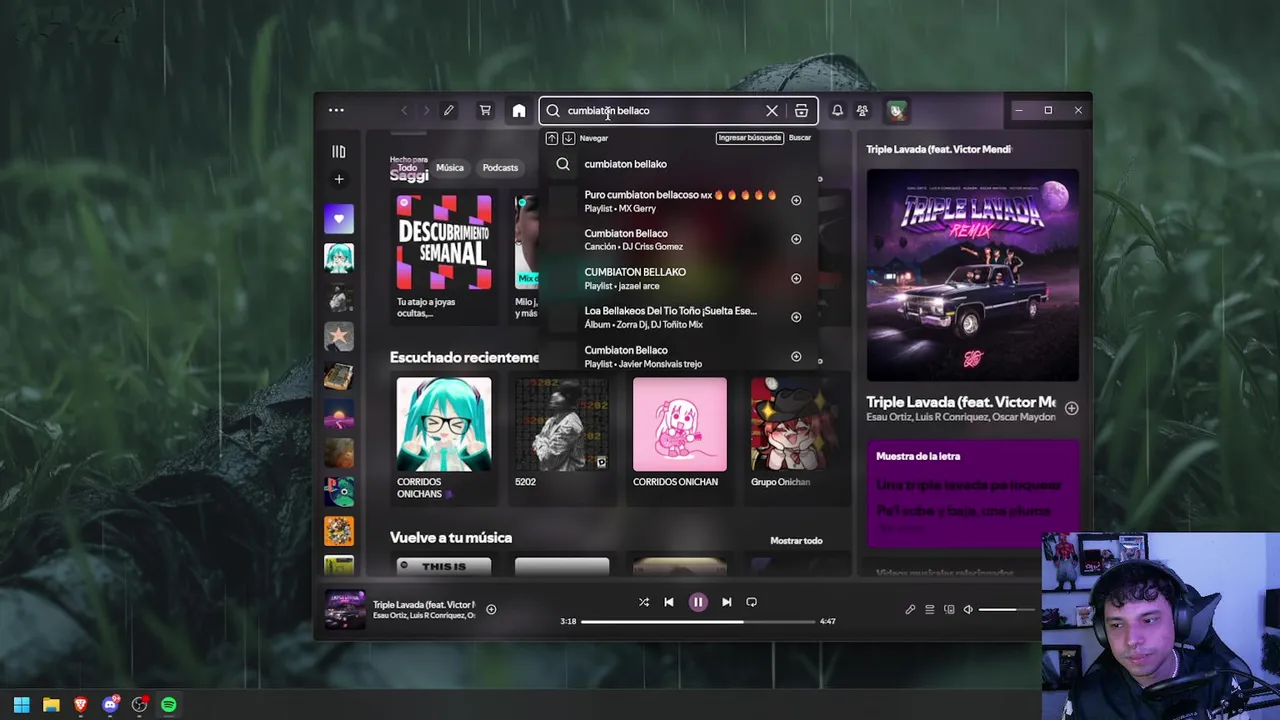
Task: Open 'Escuchado recientemente' section heading
Action: click(x=464, y=357)
